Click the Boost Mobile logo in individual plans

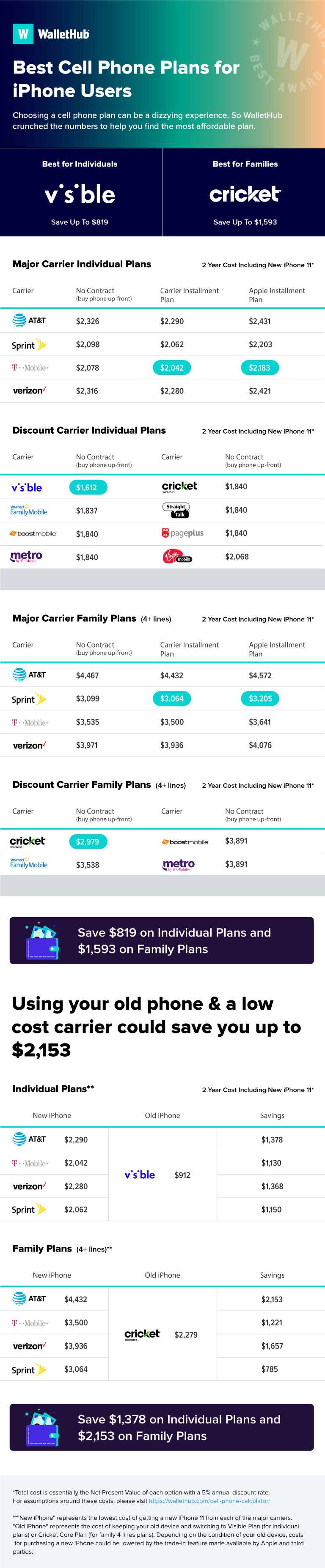(33, 534)
